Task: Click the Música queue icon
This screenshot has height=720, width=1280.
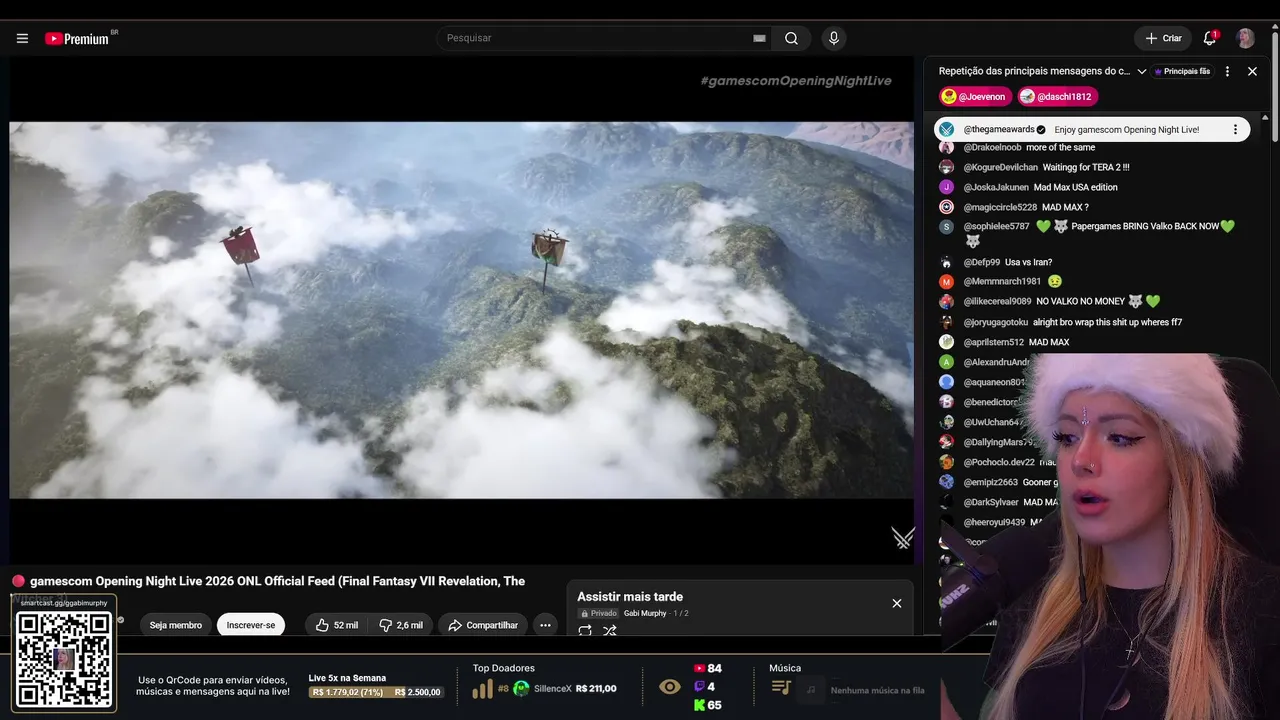Action: pos(782,688)
